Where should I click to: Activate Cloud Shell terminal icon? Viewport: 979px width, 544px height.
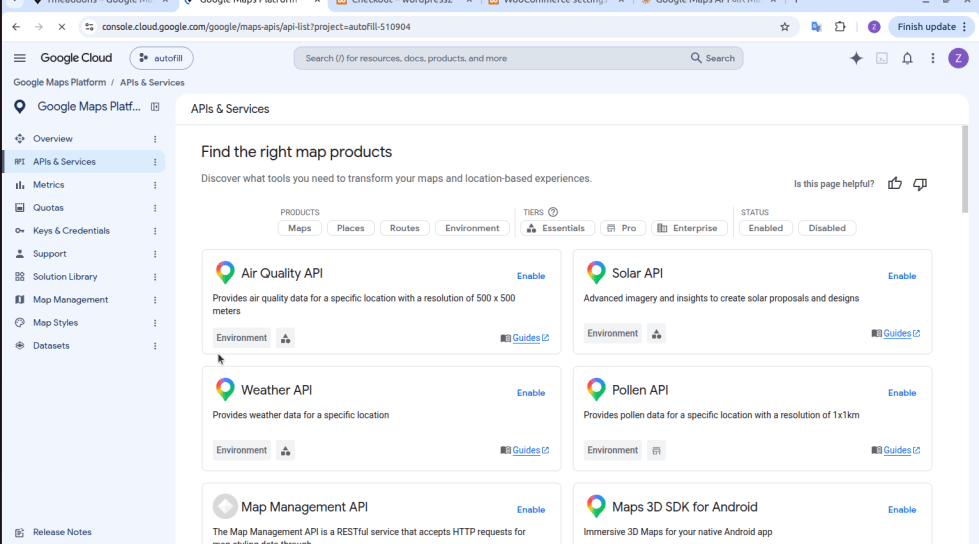pos(882,58)
